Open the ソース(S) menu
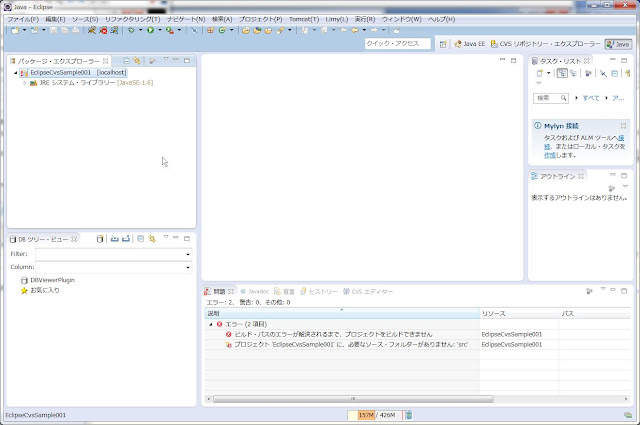This screenshot has width=640, height=425. [x=85, y=19]
